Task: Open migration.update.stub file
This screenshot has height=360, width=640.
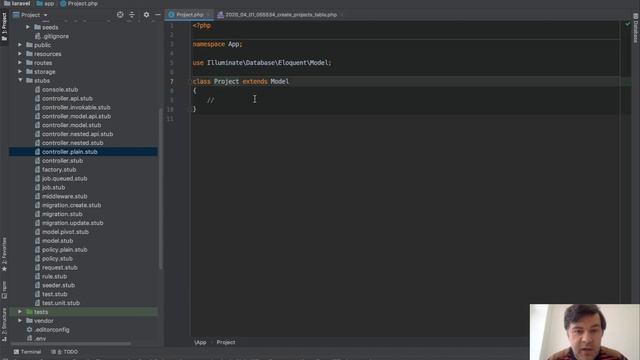Action: (x=73, y=223)
